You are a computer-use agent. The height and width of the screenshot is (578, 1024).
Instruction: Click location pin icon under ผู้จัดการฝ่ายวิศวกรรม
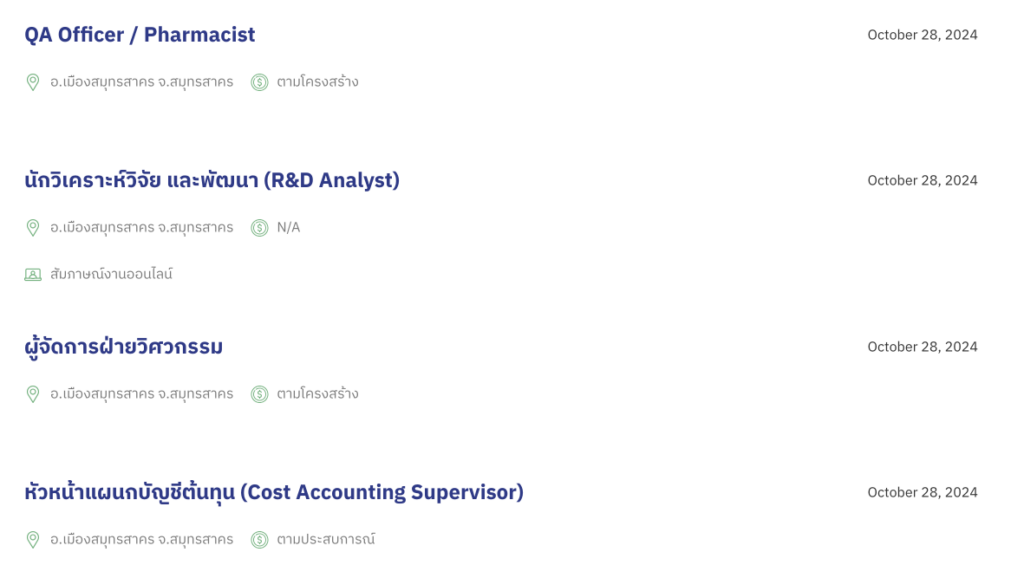32,394
